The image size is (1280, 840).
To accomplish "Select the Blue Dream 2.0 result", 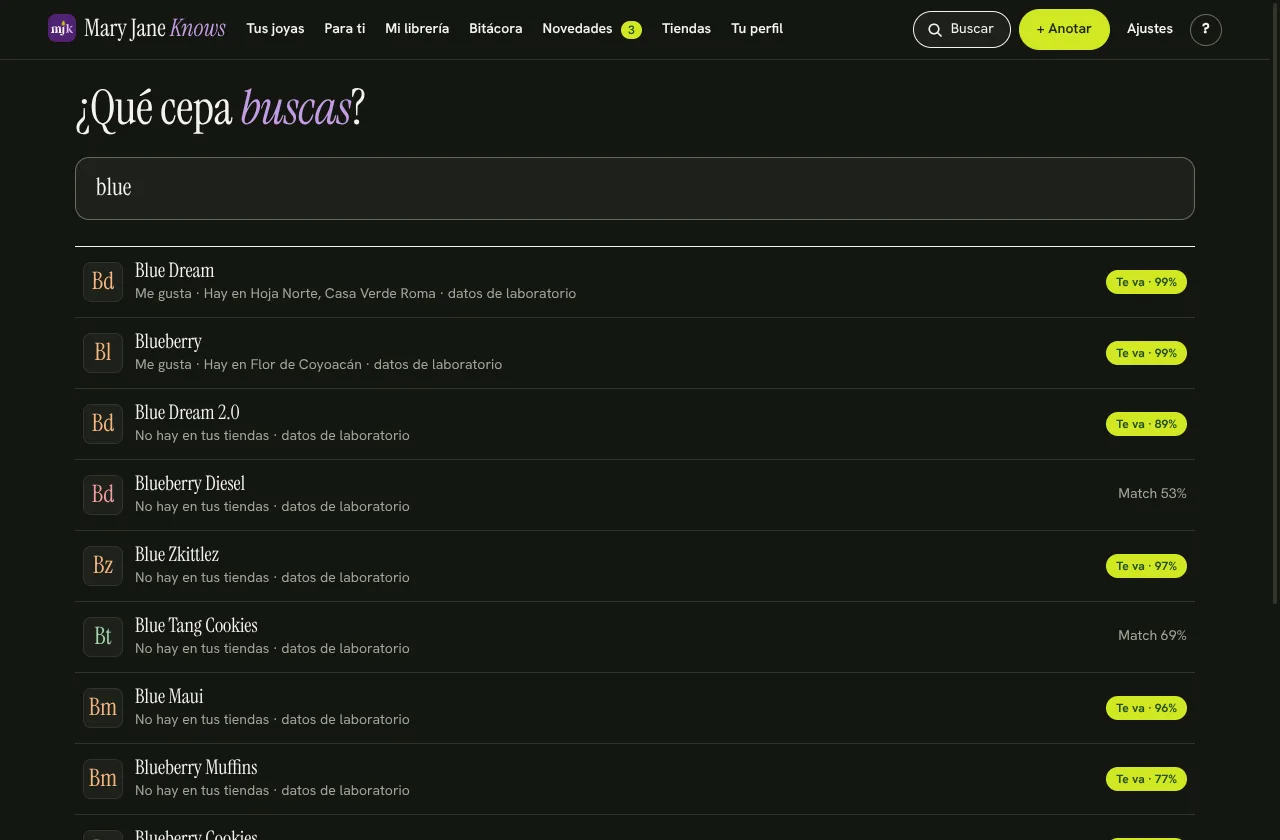I will [x=635, y=424].
